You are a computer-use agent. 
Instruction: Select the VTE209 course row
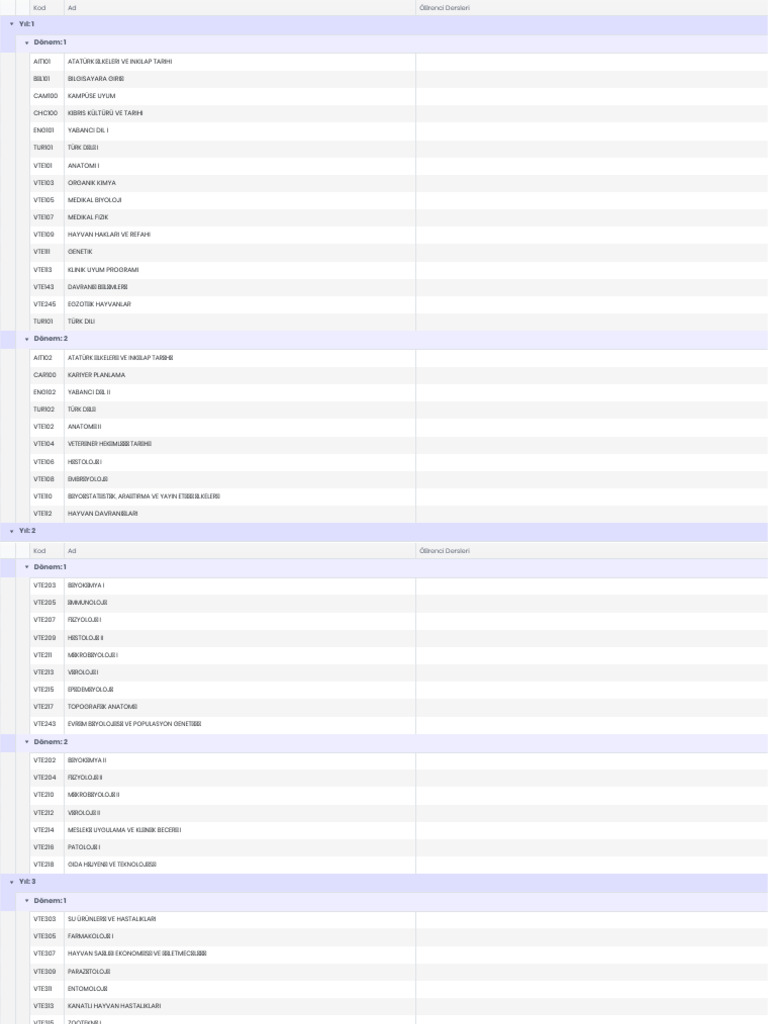(398, 638)
